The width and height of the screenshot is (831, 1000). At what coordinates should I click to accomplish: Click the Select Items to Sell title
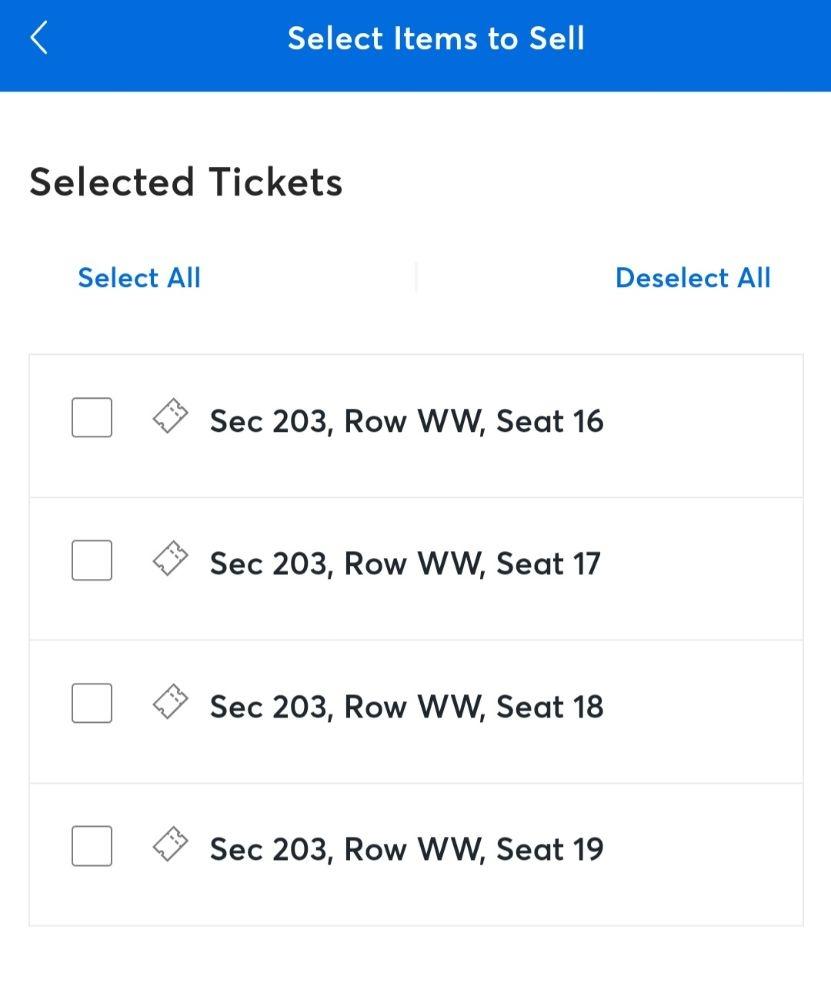click(436, 39)
